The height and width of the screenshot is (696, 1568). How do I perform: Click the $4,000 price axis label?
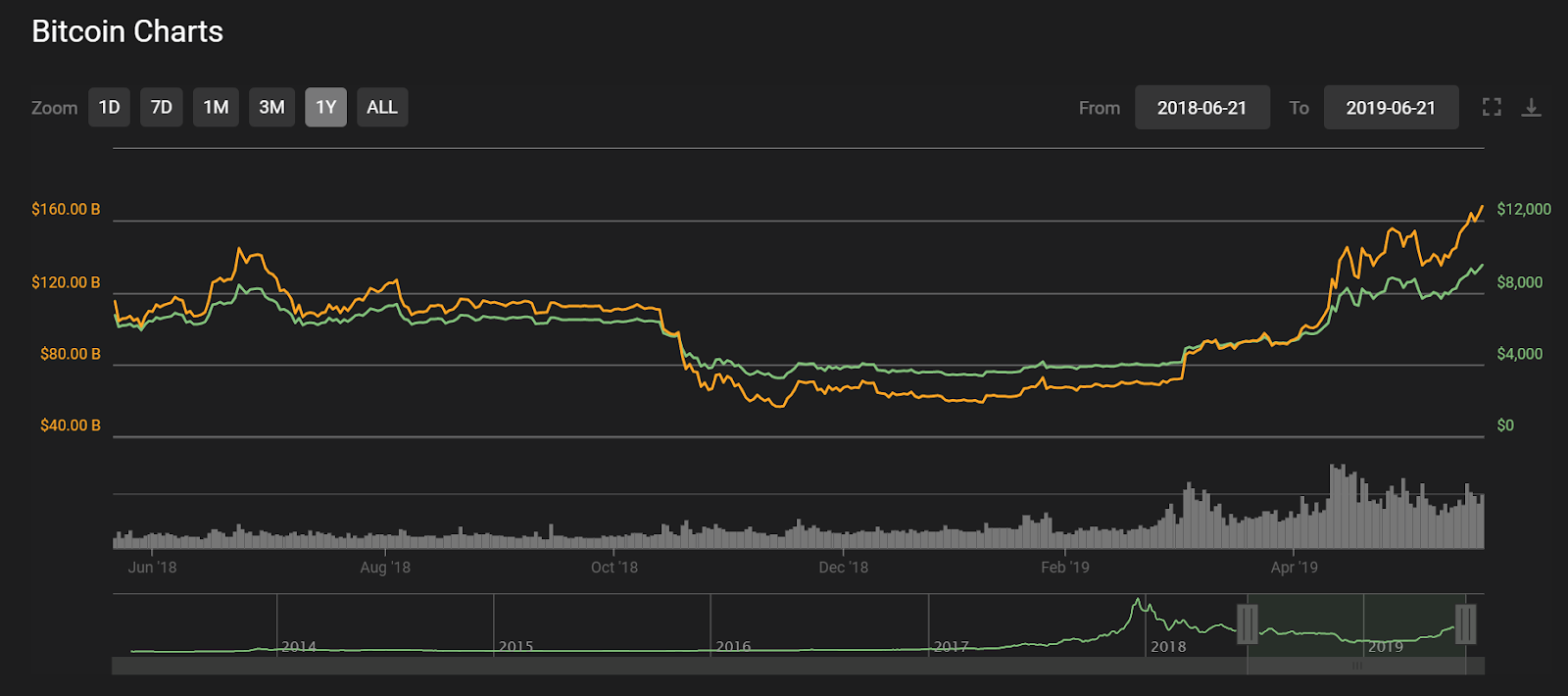[1520, 354]
